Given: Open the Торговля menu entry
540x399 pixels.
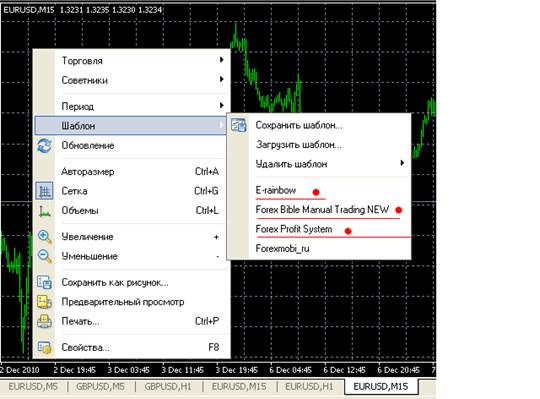Looking at the screenshot, I should coord(132,61).
